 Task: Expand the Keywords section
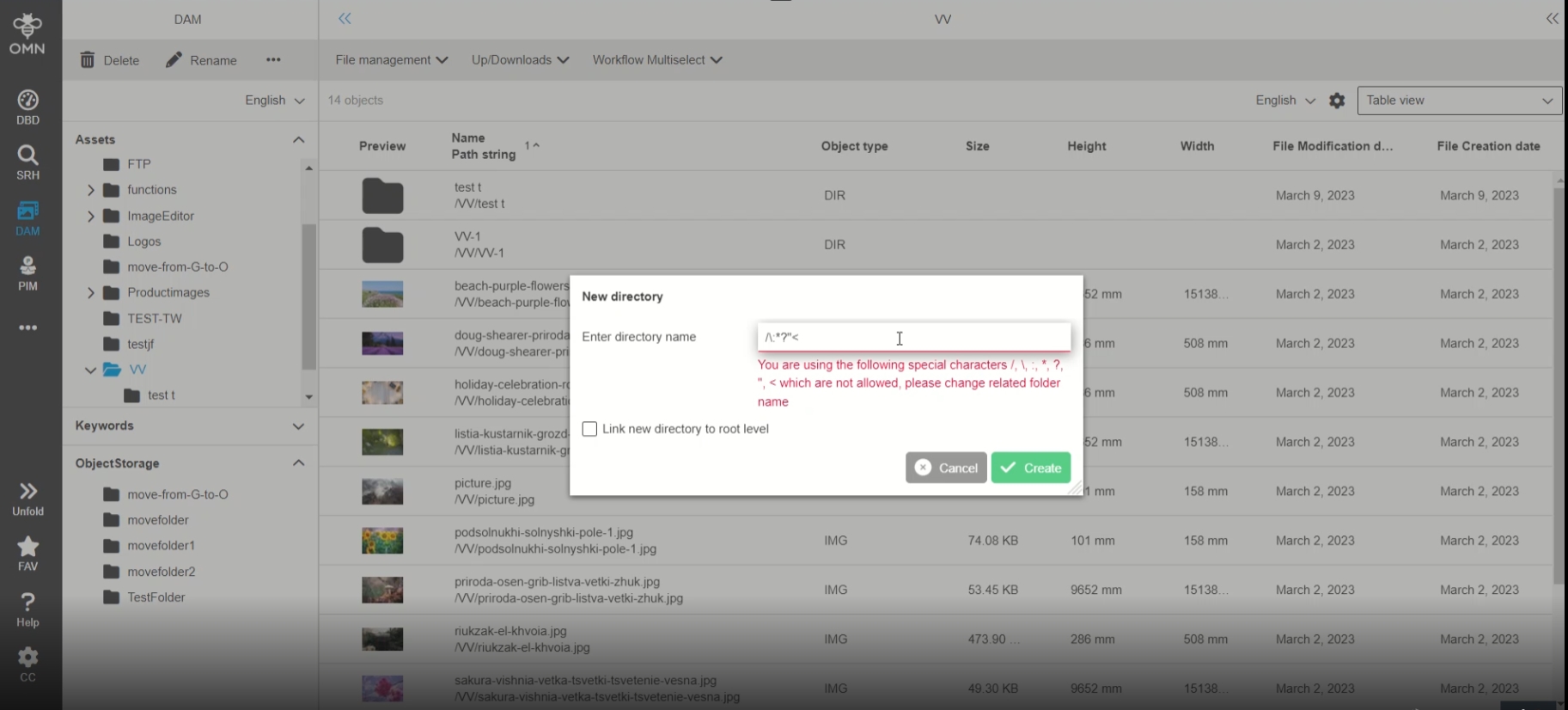coord(298,426)
